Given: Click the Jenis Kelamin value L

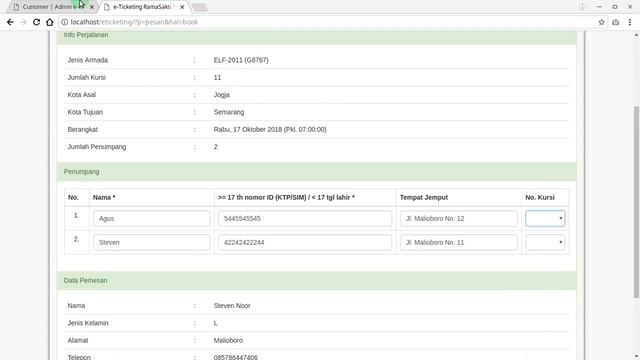Looking at the screenshot, I should 216,323.
